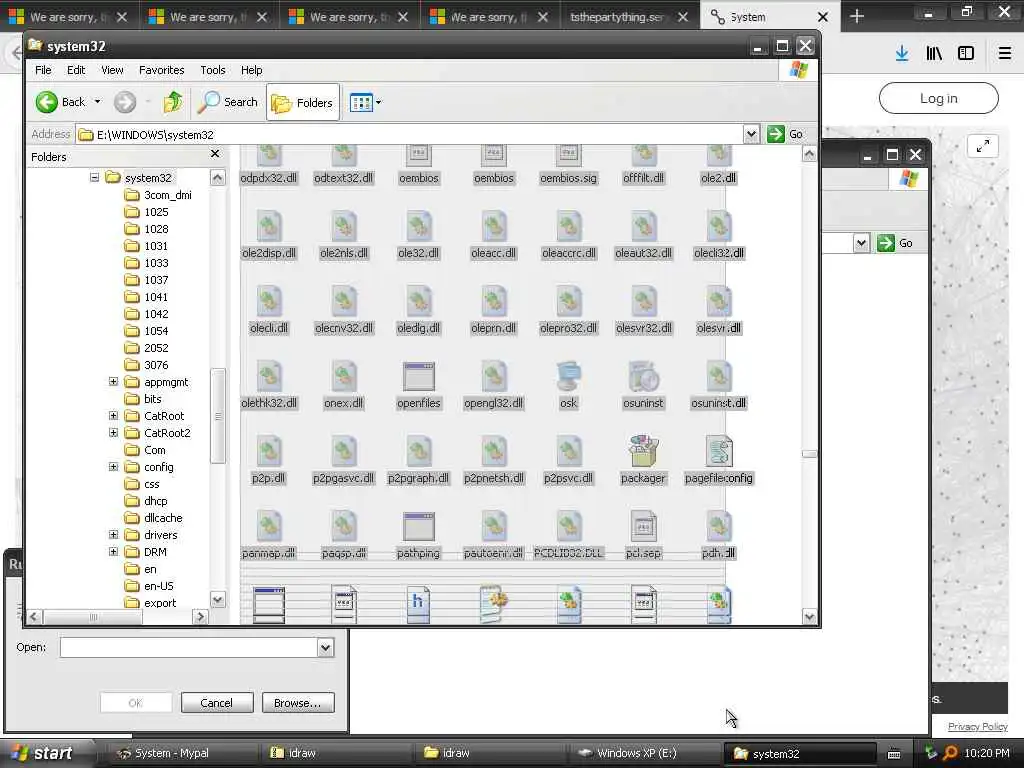The height and width of the screenshot is (768, 1024).
Task: Open the Favorites menu
Action: 161,70
